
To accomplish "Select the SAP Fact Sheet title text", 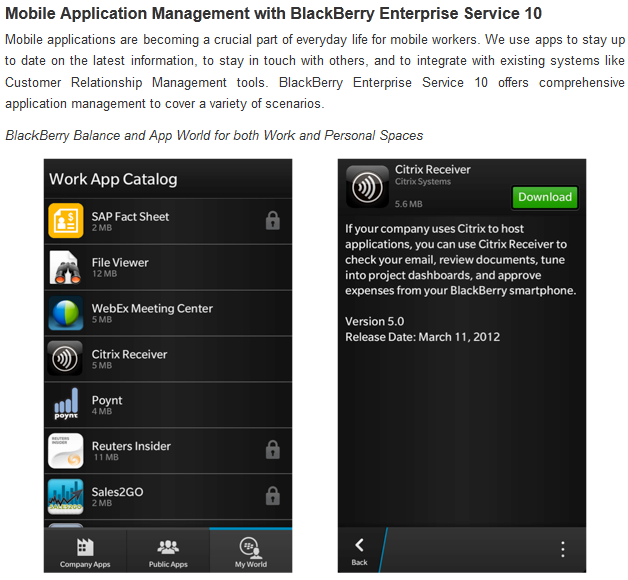I will [x=130, y=217].
